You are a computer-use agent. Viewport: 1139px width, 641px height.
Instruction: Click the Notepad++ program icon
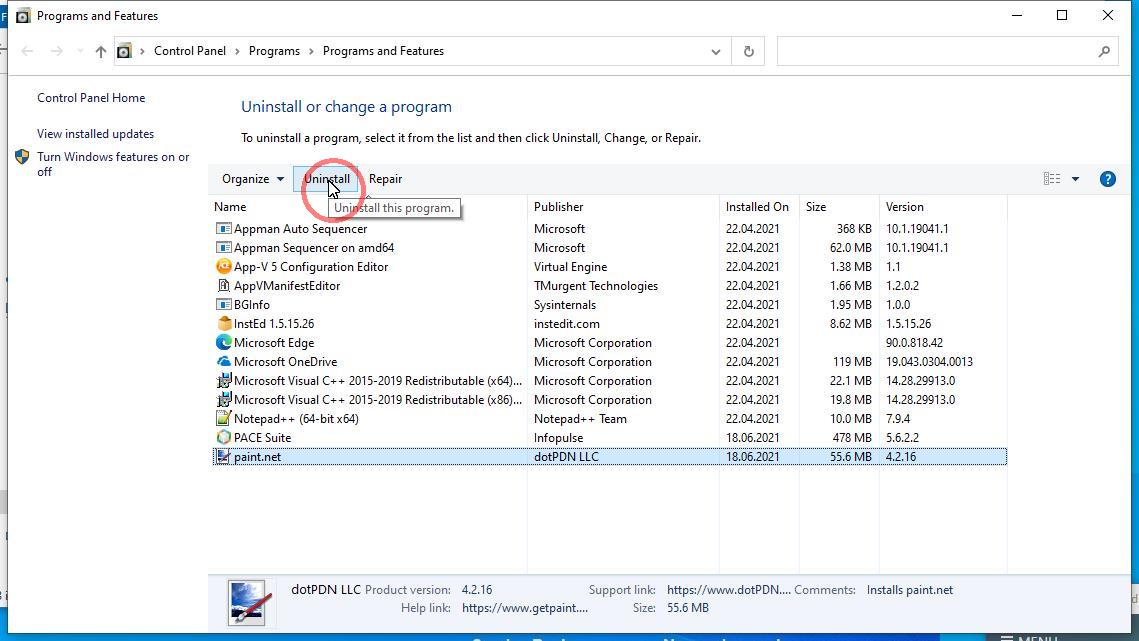(x=224, y=419)
